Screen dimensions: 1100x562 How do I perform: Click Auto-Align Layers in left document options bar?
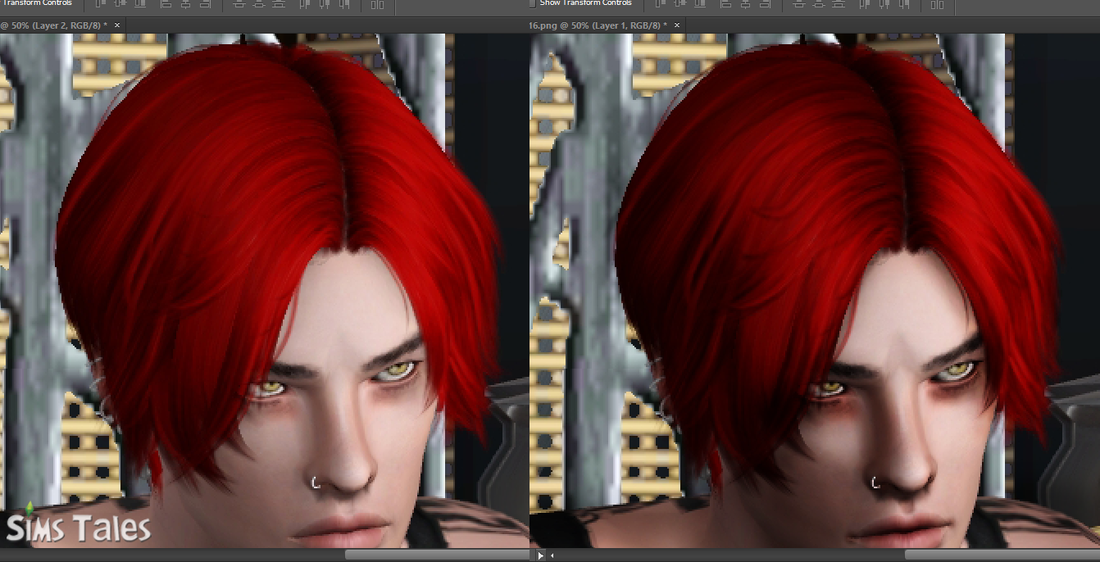[377, 4]
